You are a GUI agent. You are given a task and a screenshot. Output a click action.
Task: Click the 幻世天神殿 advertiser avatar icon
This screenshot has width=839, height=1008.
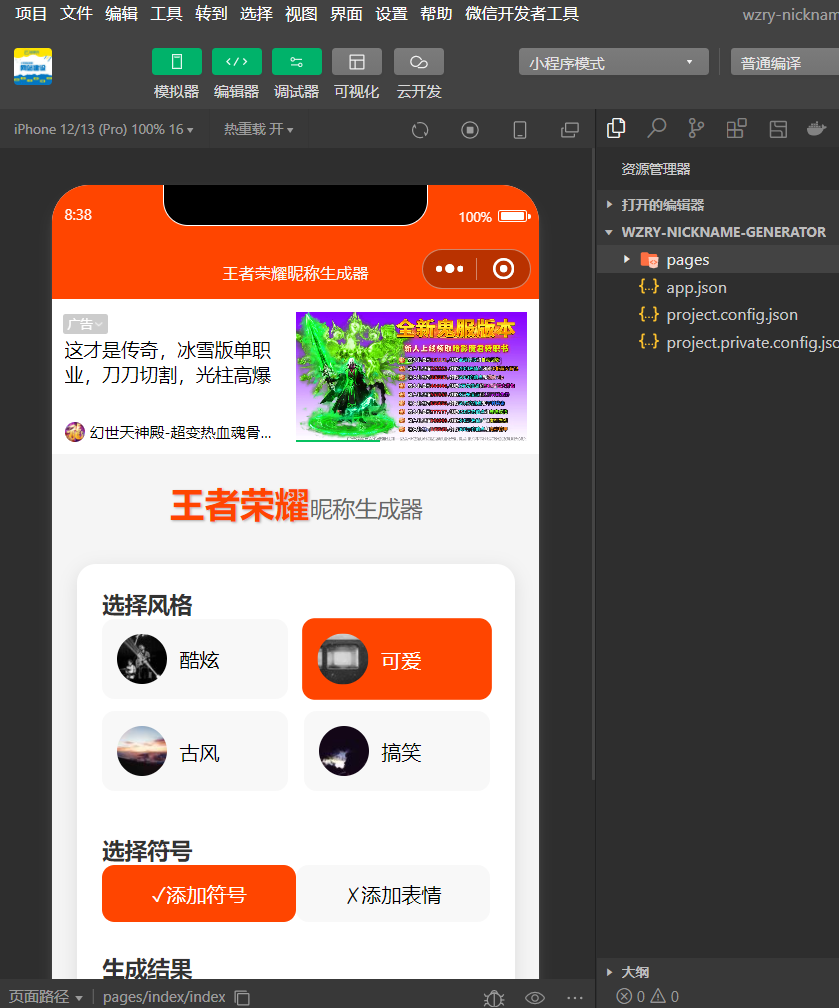pos(75,432)
